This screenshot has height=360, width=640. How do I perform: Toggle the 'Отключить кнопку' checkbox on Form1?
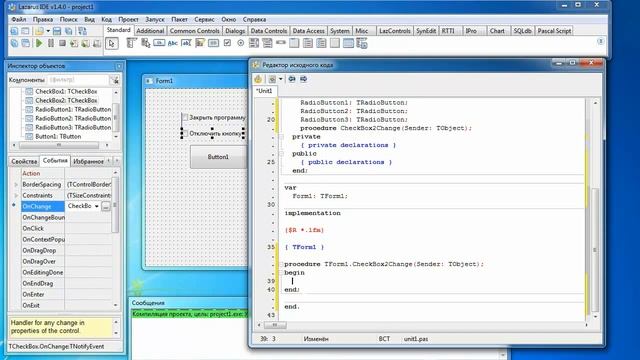pyautogui.click(x=185, y=133)
